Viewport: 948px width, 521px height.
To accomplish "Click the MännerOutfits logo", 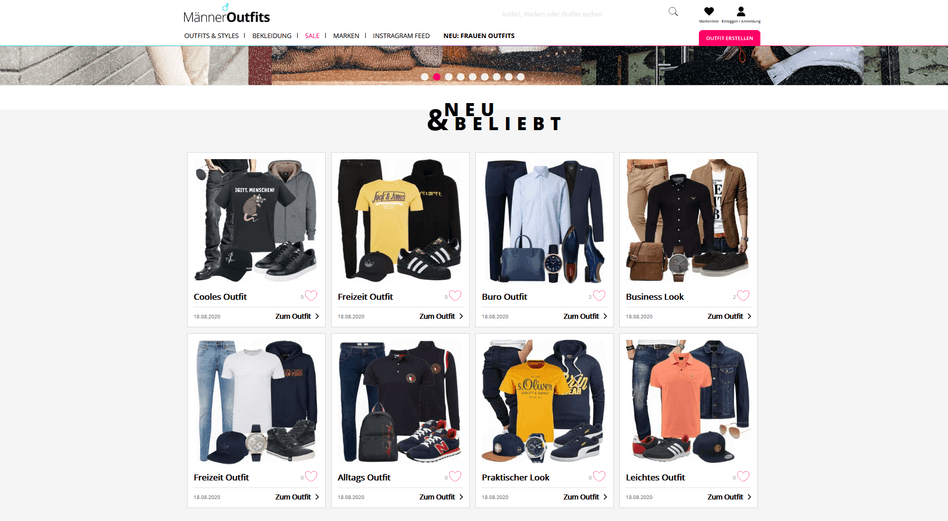I will click(227, 15).
